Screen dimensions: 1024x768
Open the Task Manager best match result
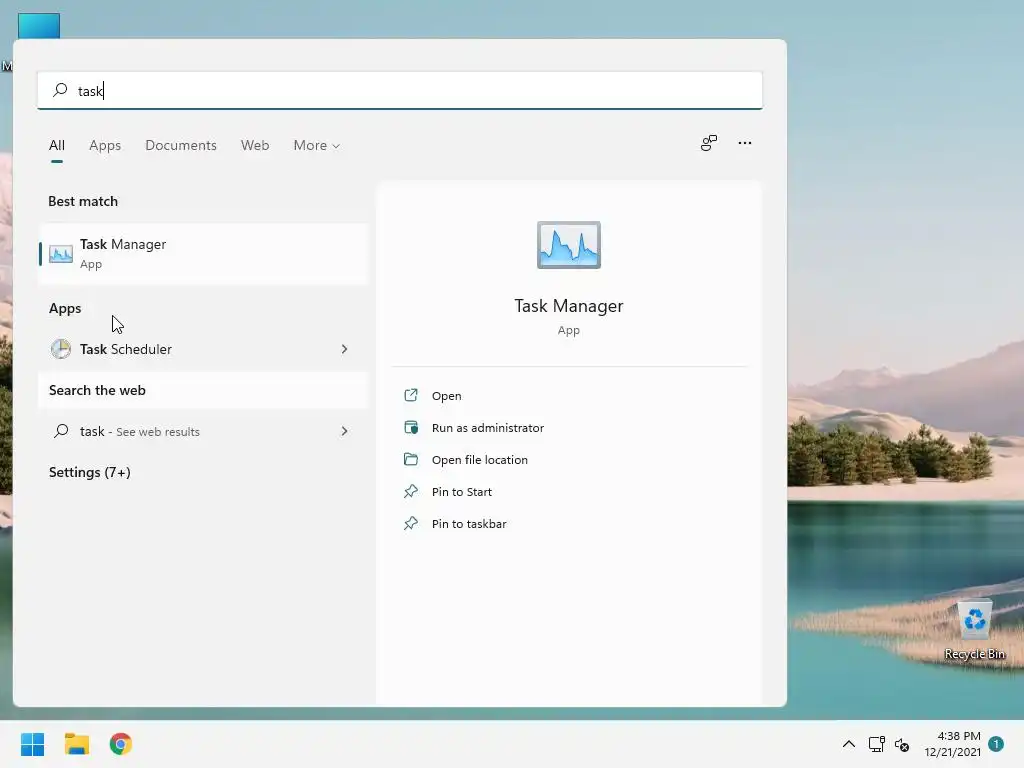point(203,253)
